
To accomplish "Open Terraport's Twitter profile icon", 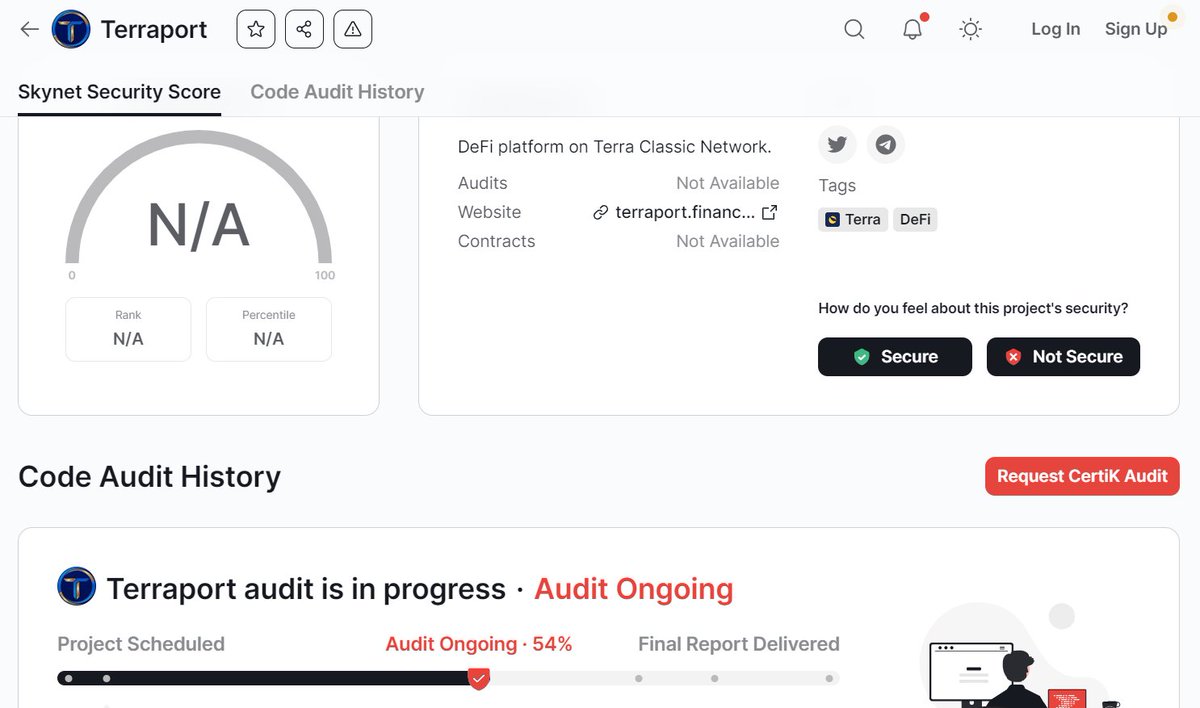I will pyautogui.click(x=837, y=145).
